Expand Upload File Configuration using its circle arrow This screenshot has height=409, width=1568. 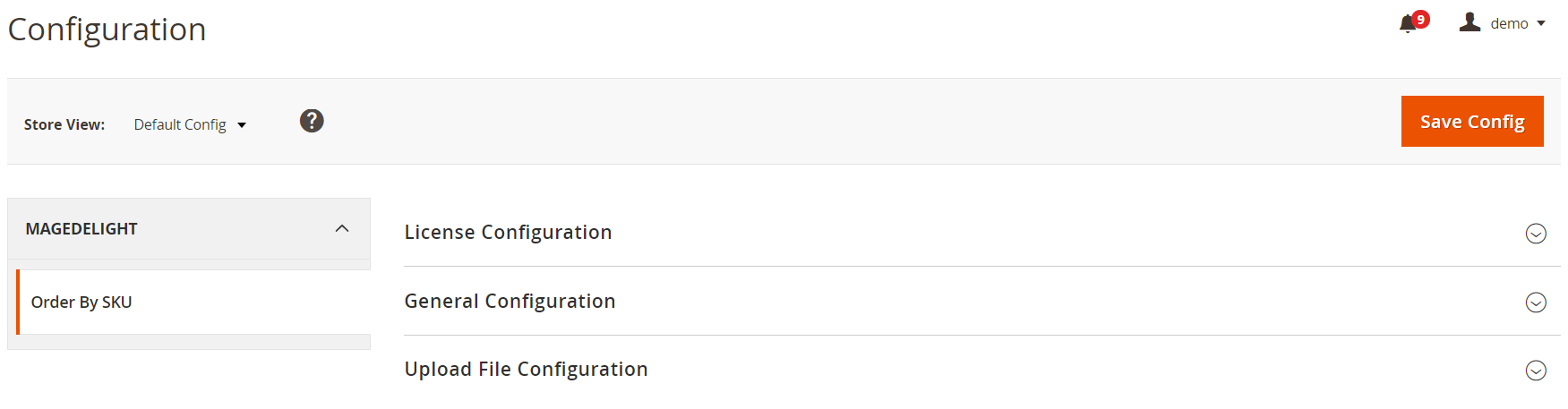[x=1536, y=371]
